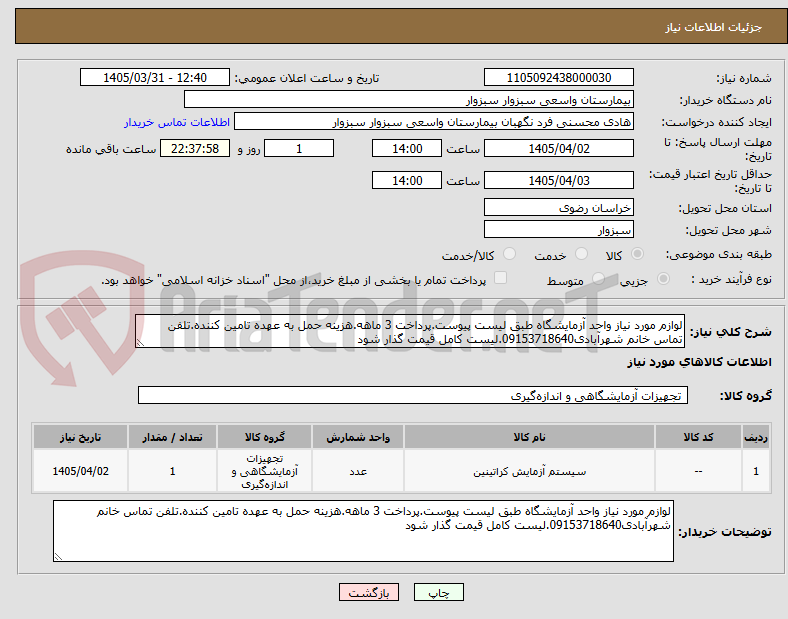Select the متوسط purchase type radio
Image resolution: width=788 pixels, height=619 pixels.
[x=598, y=279]
